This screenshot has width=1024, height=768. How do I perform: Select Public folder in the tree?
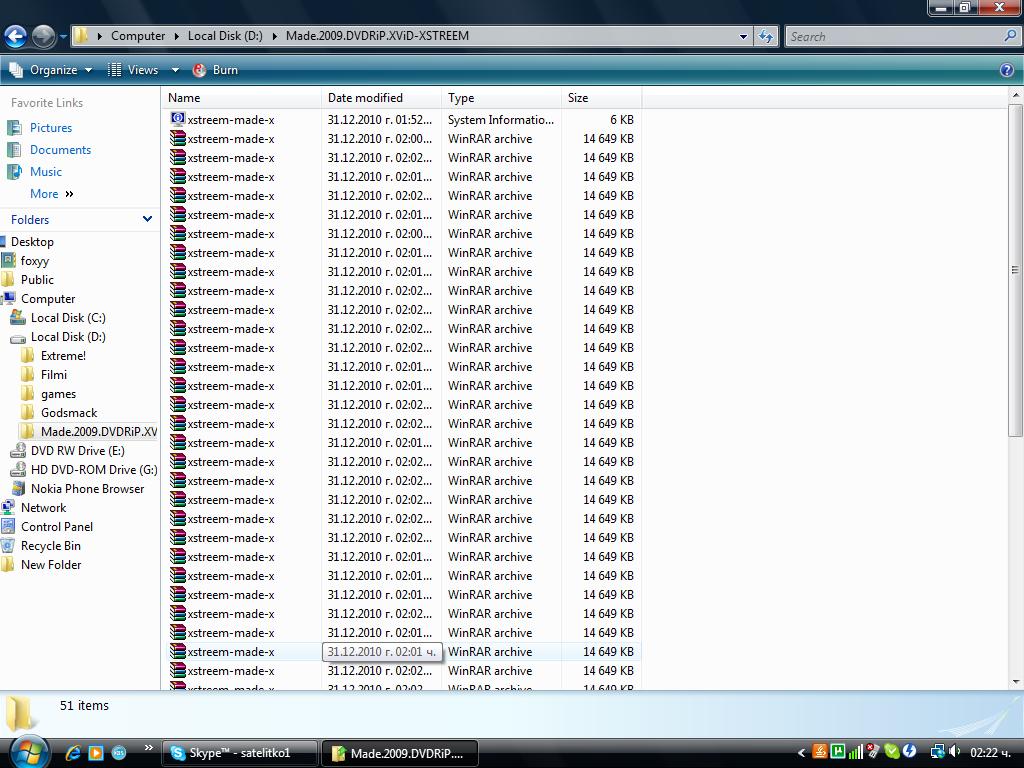(x=37, y=280)
